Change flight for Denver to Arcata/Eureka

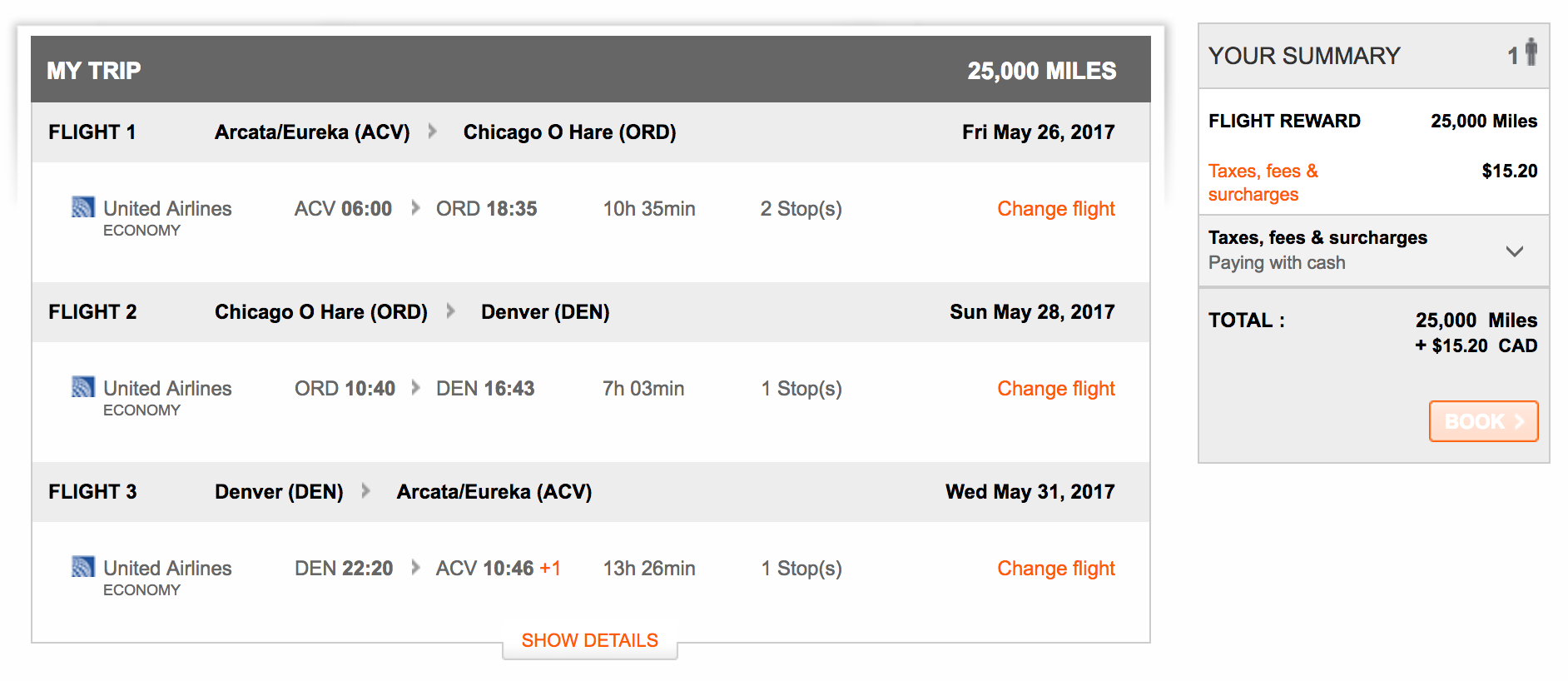(x=1055, y=569)
